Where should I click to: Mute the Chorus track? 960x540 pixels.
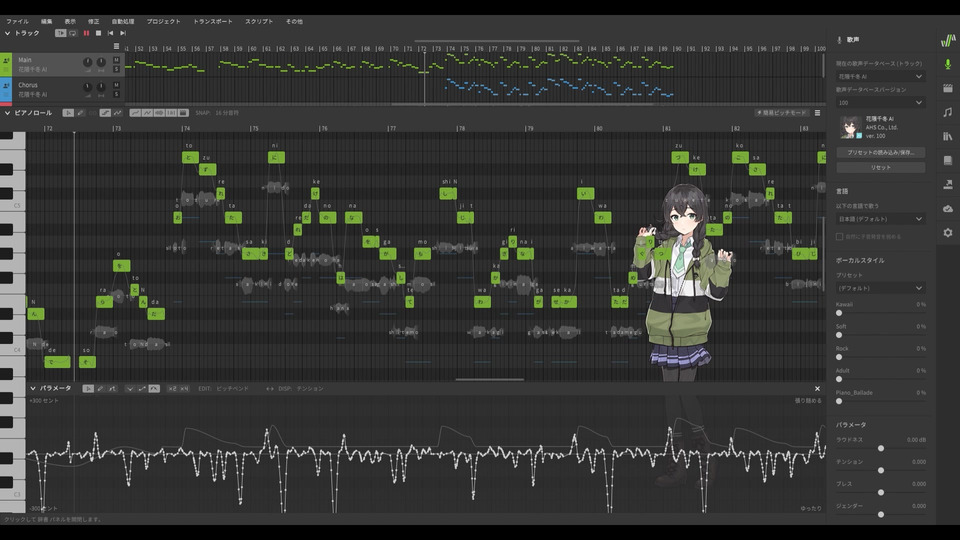tap(116, 85)
